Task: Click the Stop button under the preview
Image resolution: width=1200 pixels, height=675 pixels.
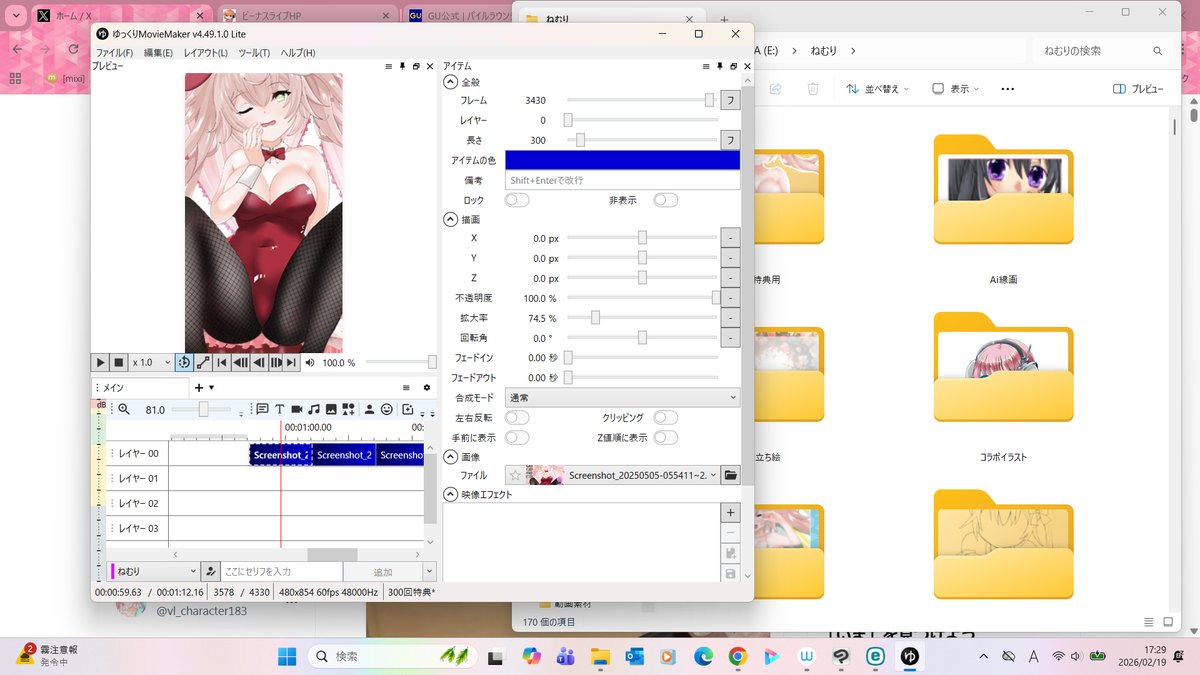Action: pos(118,362)
